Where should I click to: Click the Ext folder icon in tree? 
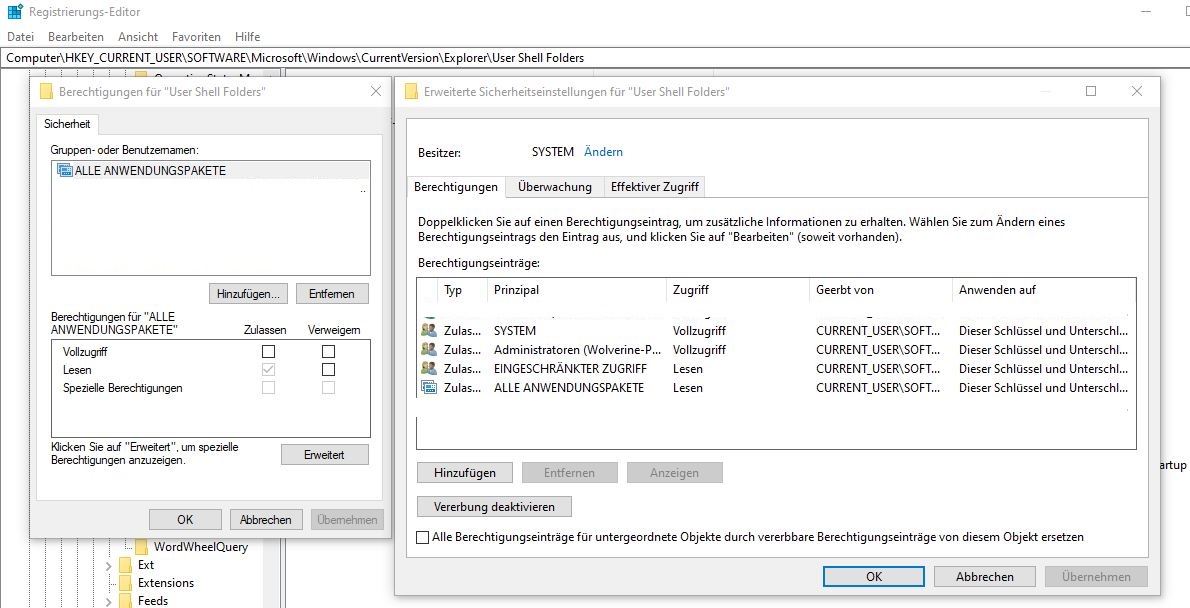point(125,565)
